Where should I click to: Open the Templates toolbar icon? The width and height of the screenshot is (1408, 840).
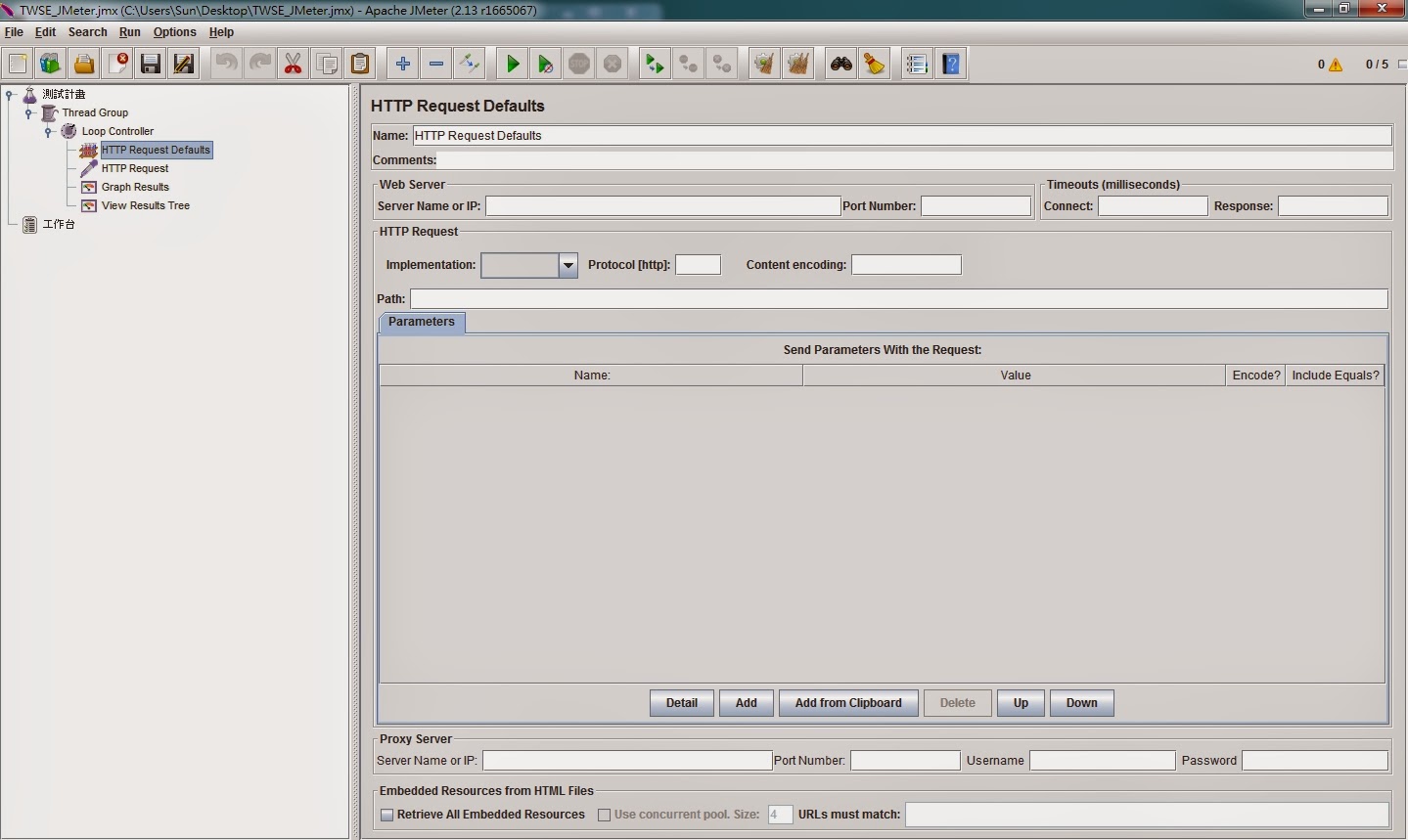point(51,65)
